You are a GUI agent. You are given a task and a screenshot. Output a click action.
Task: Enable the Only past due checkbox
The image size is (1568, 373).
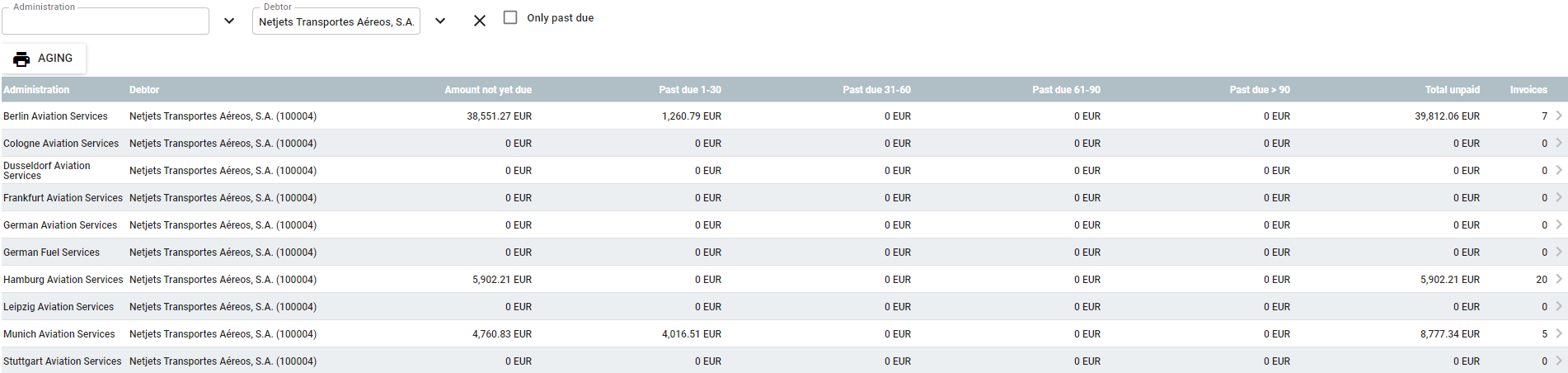pyautogui.click(x=510, y=17)
